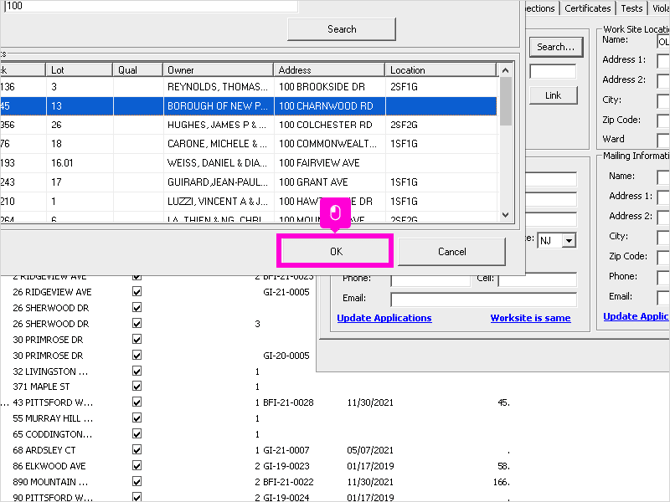Click permit number BFI-21-0028
Viewport: 670px width, 502px height.
pyautogui.click(x=288, y=402)
